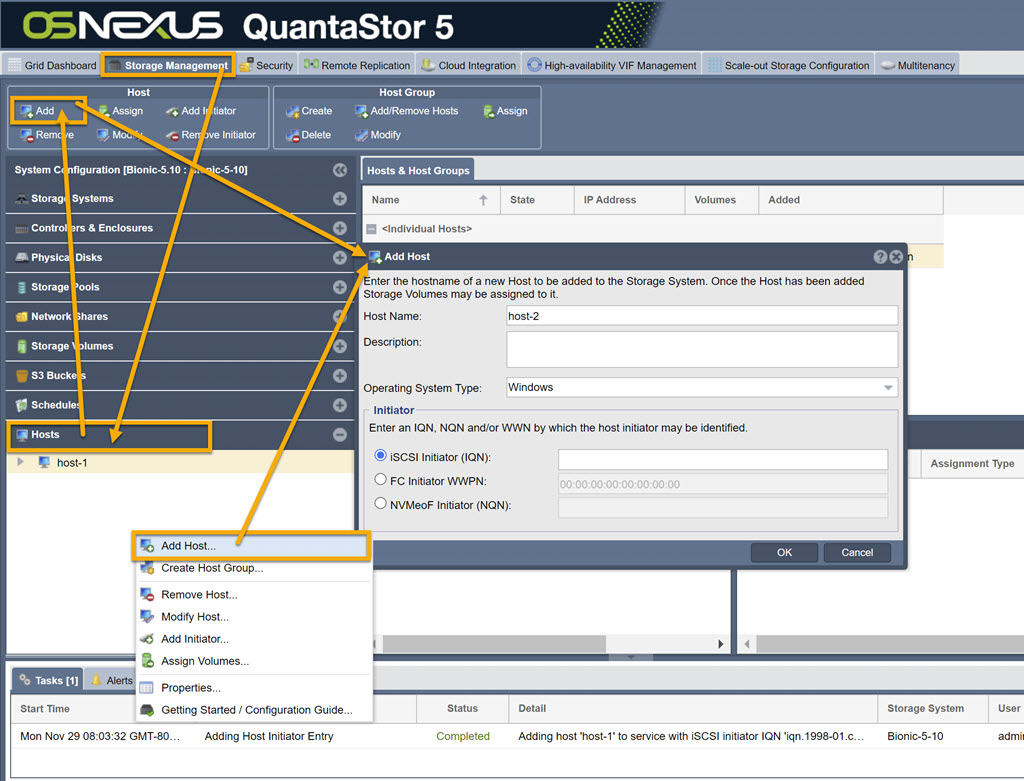Expand the Controllers & Enclosures section
Image resolution: width=1024 pixels, height=781 pixels.
340,228
